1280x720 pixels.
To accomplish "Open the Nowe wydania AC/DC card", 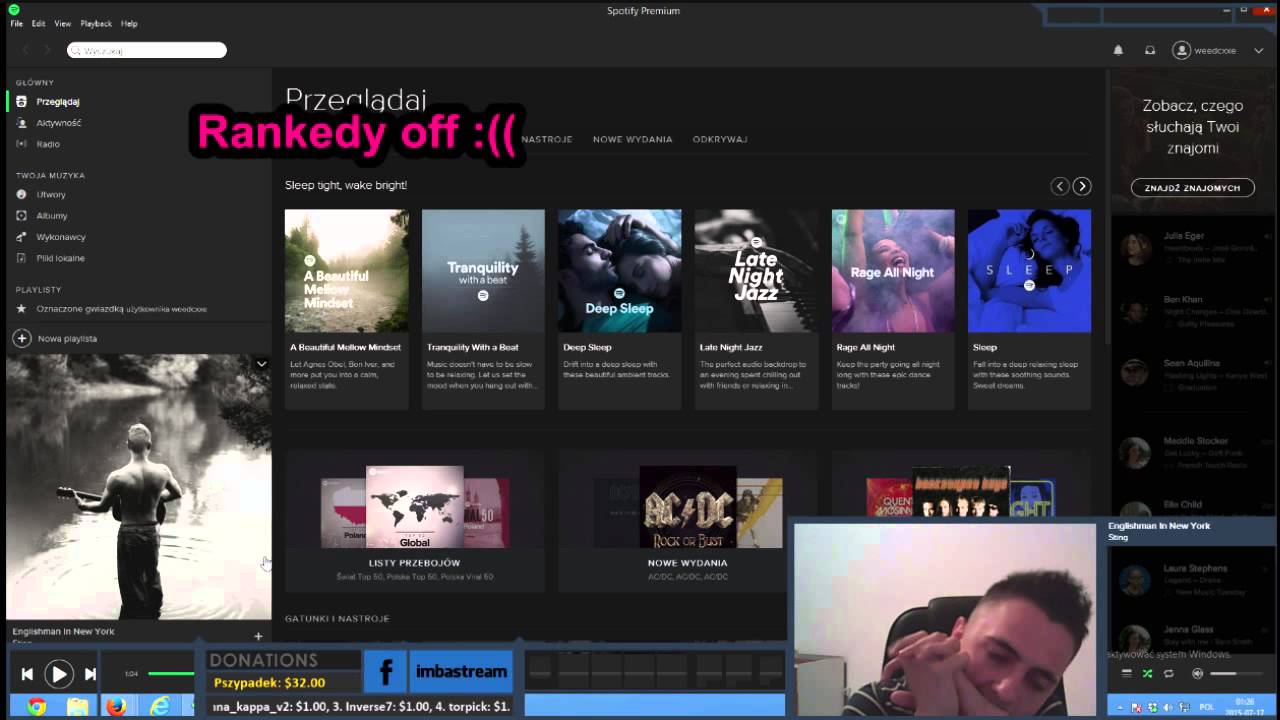I will point(688,520).
